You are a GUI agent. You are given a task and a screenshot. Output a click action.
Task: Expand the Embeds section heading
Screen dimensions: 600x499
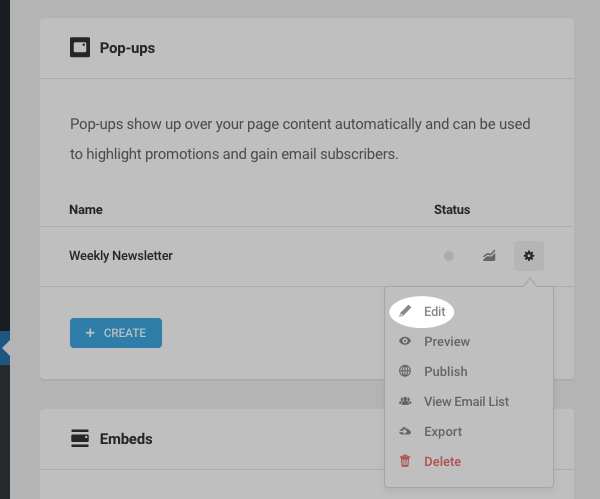coord(125,438)
